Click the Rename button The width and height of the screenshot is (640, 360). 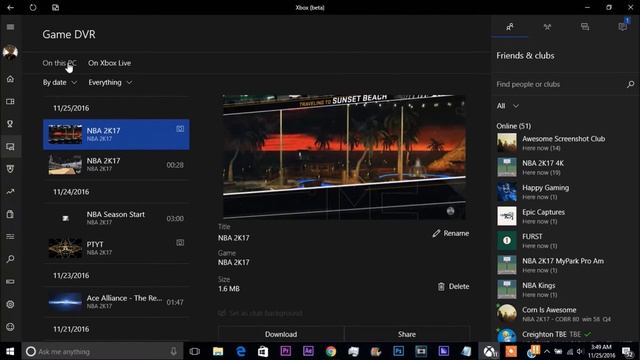(451, 233)
